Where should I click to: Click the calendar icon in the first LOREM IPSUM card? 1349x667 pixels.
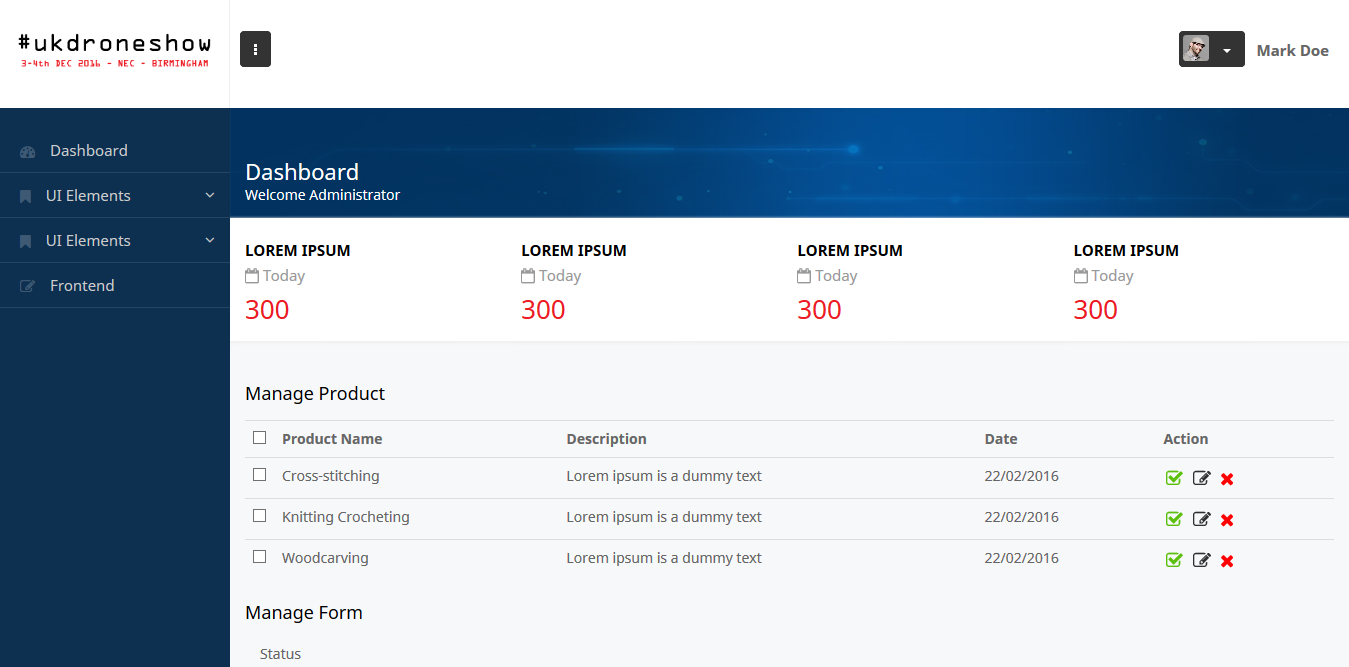point(252,275)
